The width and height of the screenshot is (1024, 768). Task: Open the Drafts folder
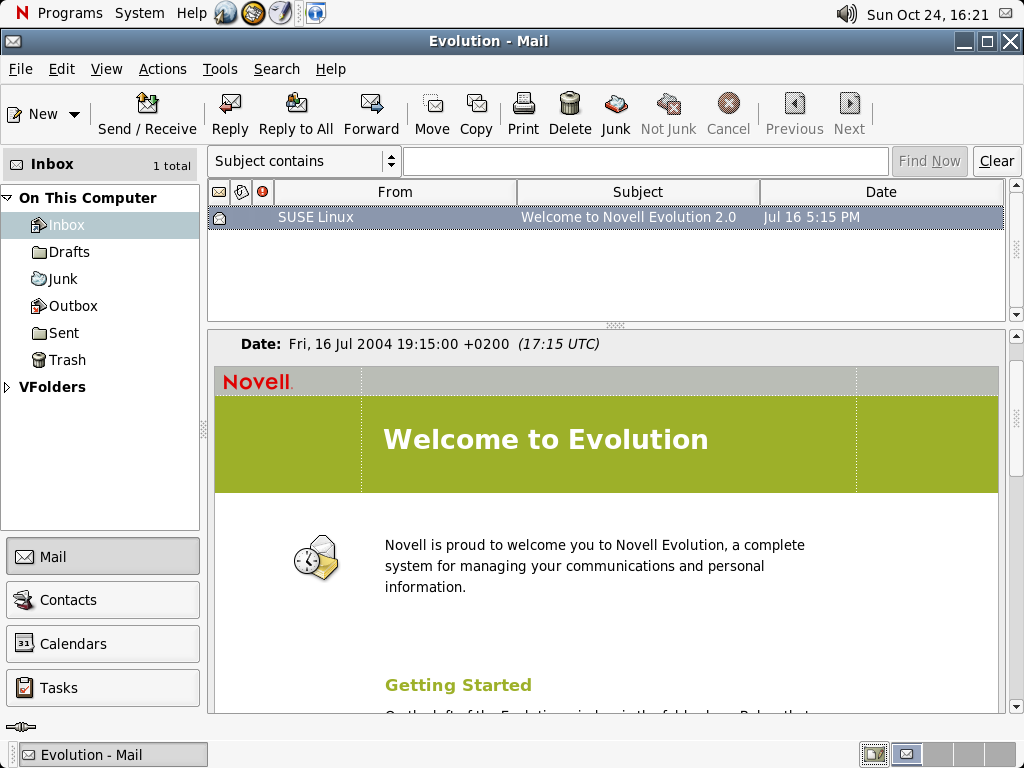tap(61, 252)
